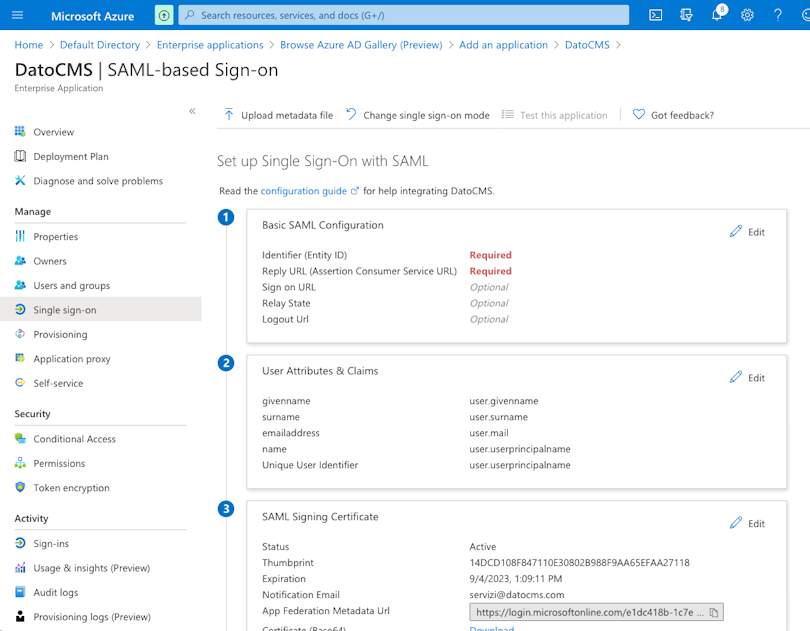Click the Thumbprint value text
The width and height of the screenshot is (810, 631).
pos(579,562)
